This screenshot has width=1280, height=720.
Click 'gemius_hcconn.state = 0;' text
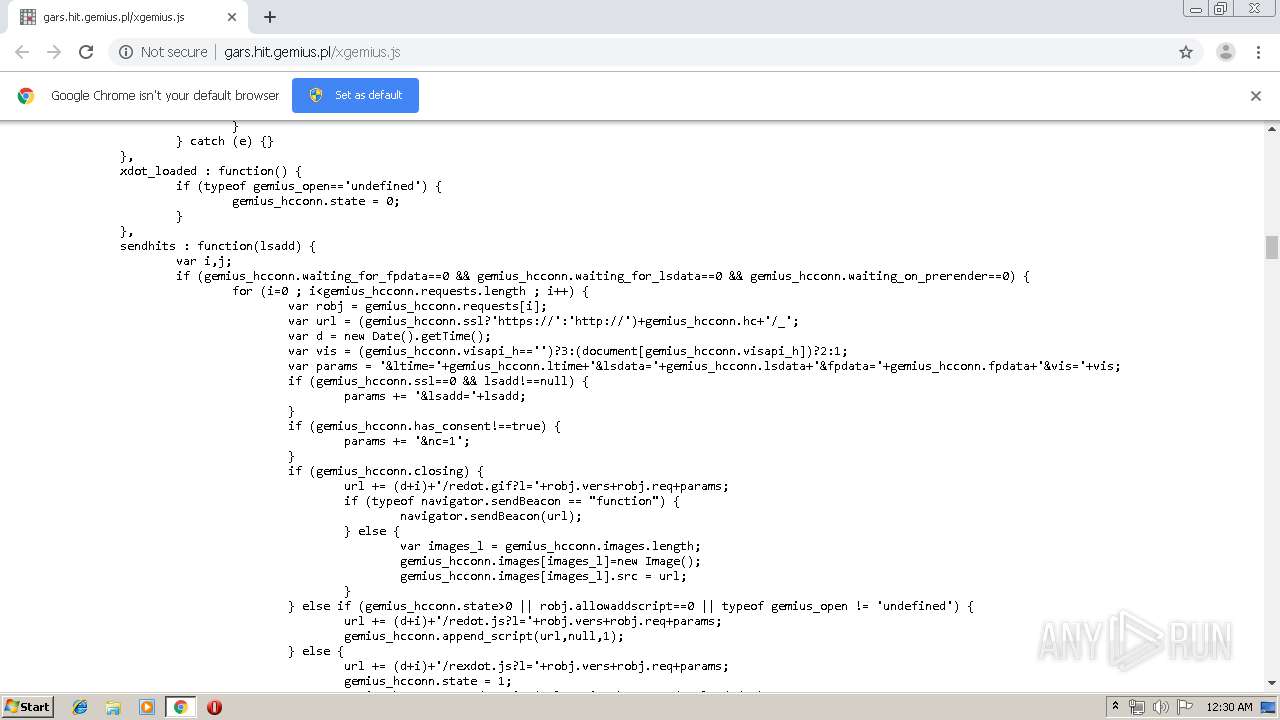pos(316,201)
